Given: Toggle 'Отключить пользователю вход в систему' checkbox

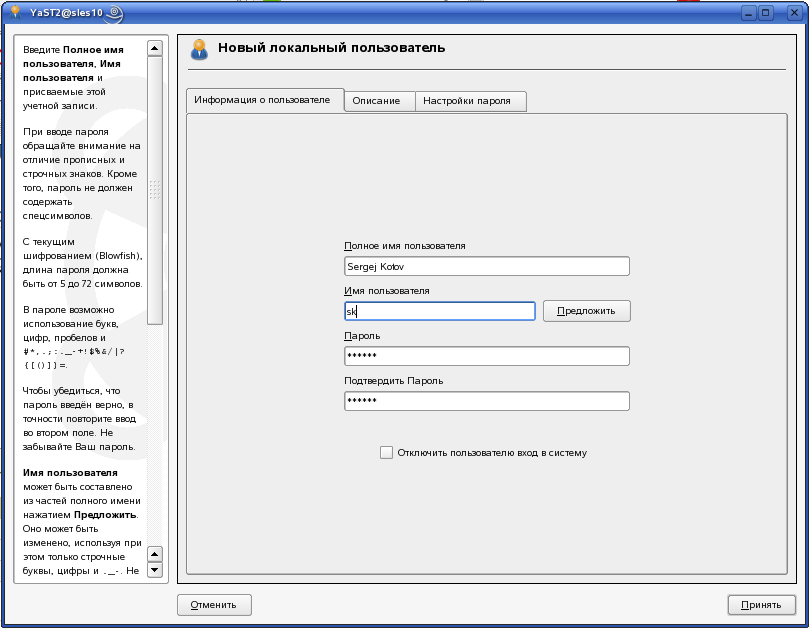Looking at the screenshot, I should 386,453.
